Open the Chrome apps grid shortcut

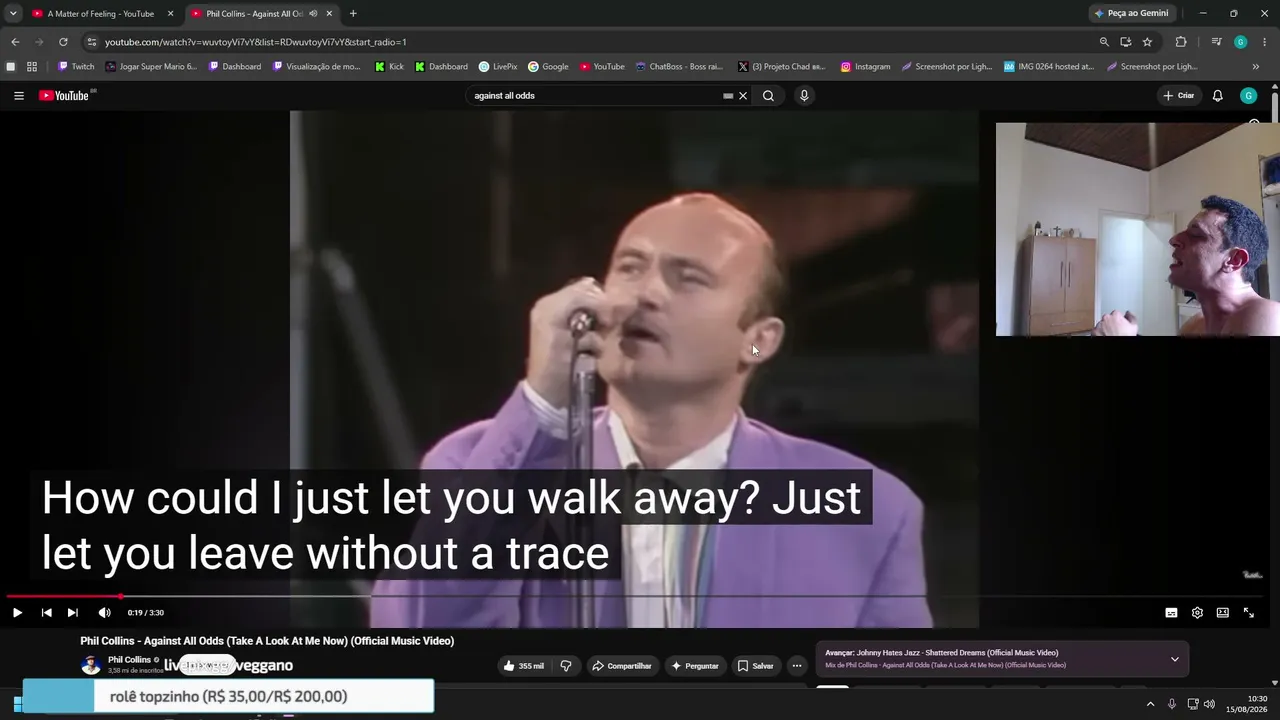32,67
